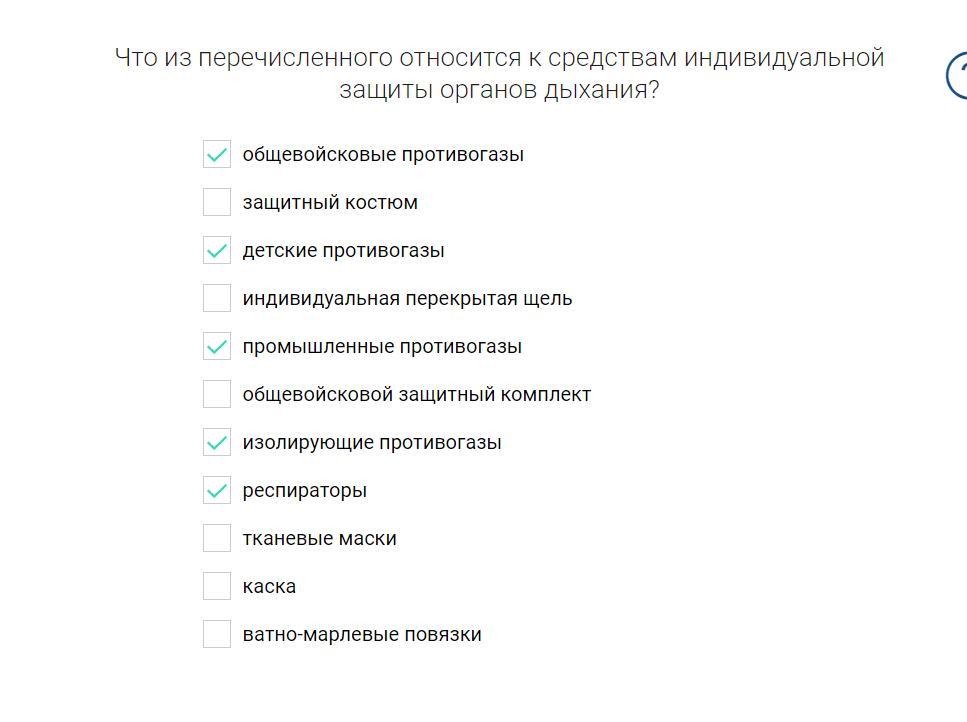Tick the защитный костюм checkbox
This screenshot has width=967, height=722.
(x=217, y=202)
